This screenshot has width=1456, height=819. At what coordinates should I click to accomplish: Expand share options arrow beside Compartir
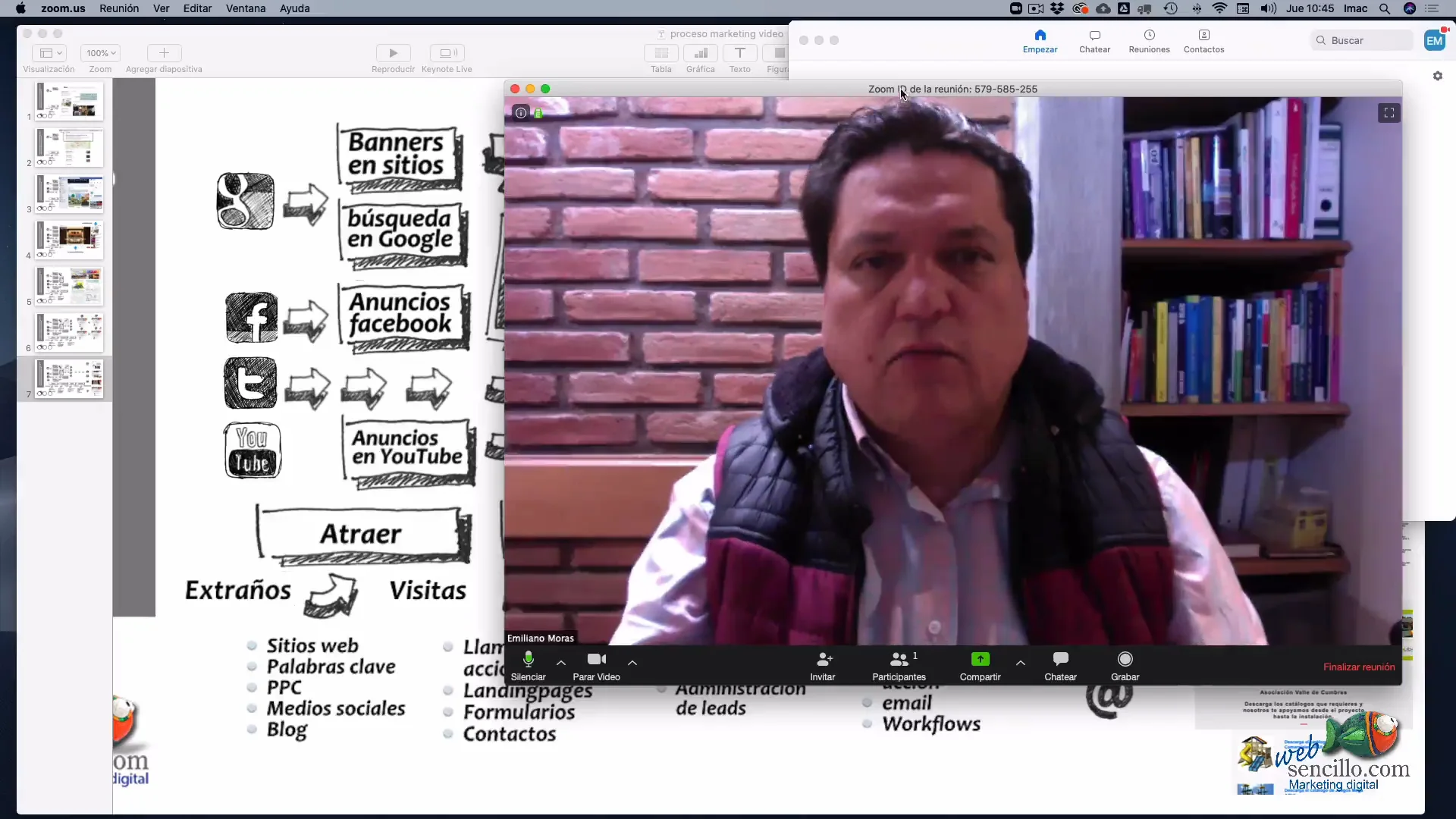pos(1021,663)
